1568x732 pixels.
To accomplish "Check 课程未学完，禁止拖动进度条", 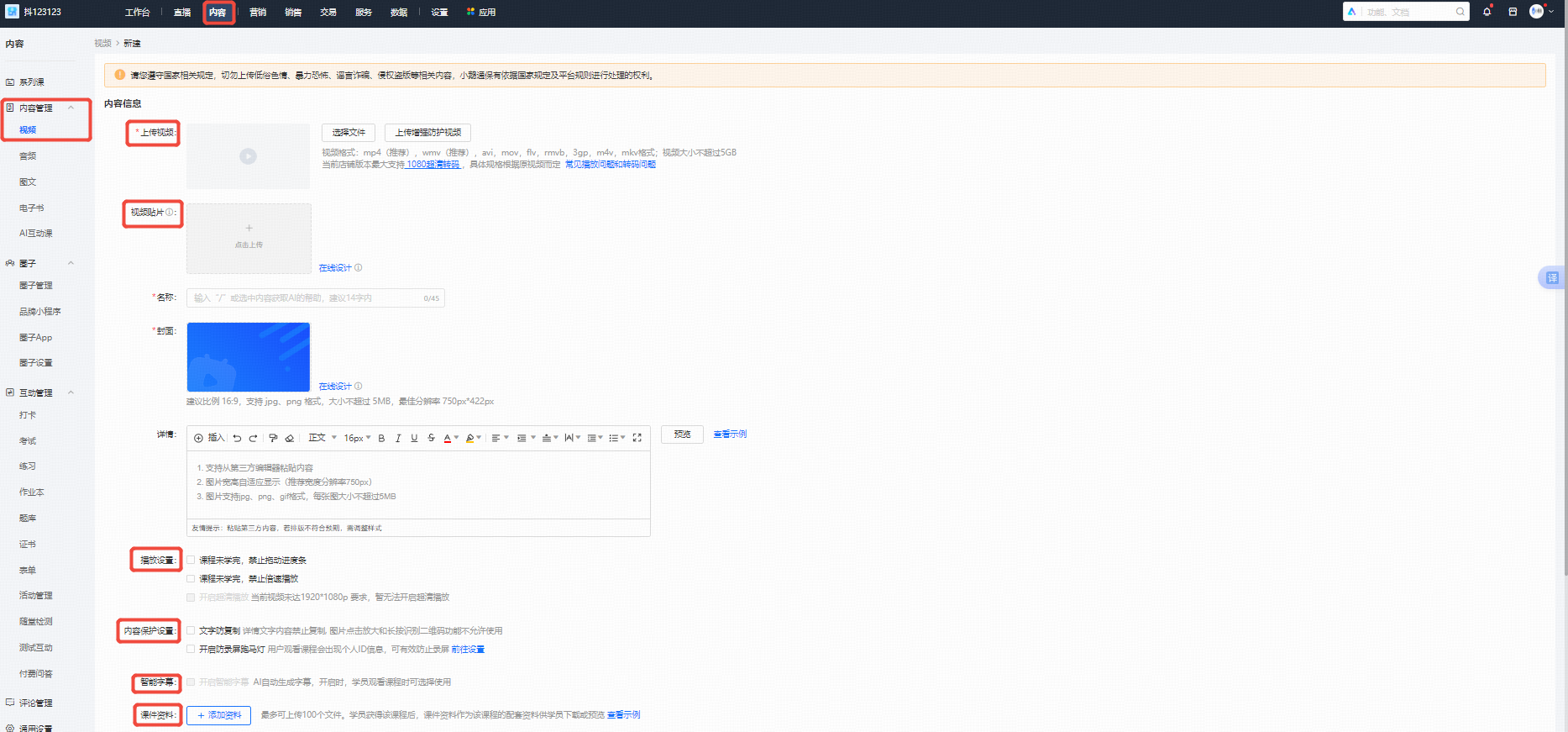I will pos(191,560).
